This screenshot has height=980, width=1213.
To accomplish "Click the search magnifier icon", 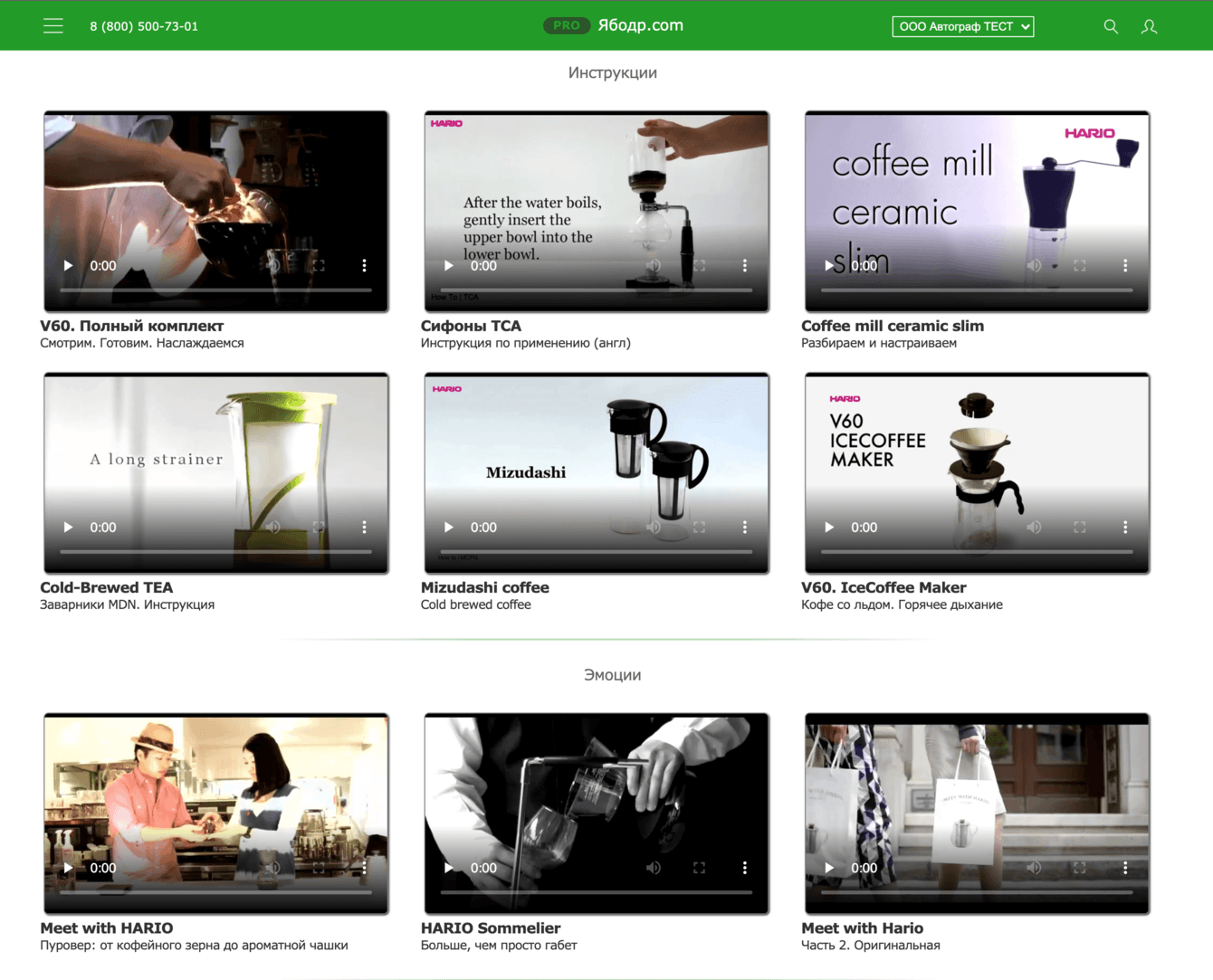I will tap(1111, 26).
